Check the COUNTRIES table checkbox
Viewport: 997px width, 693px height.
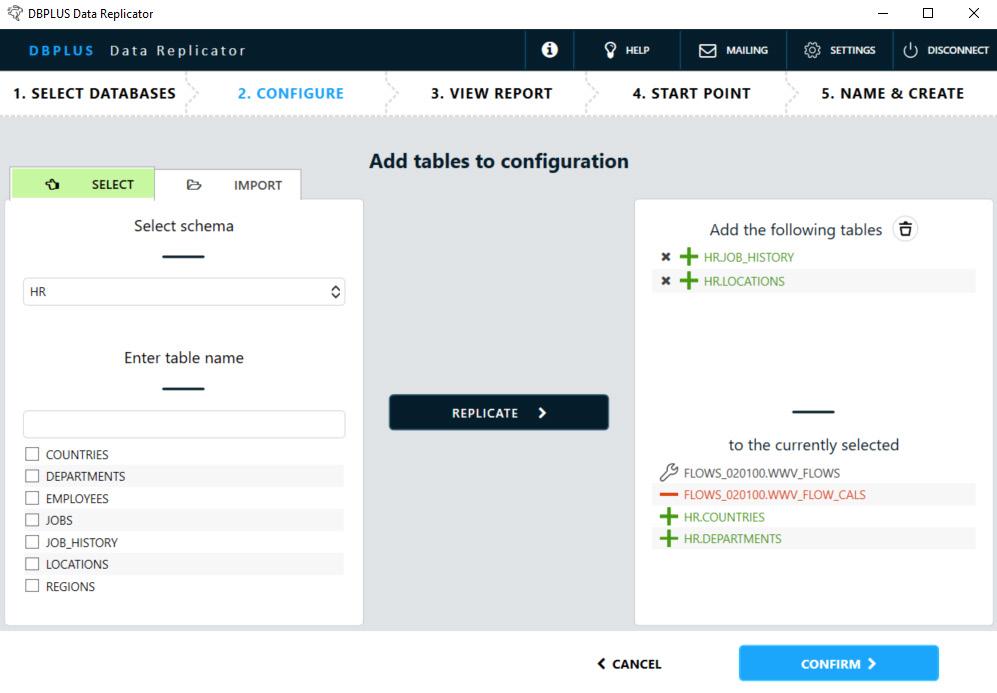(x=32, y=454)
